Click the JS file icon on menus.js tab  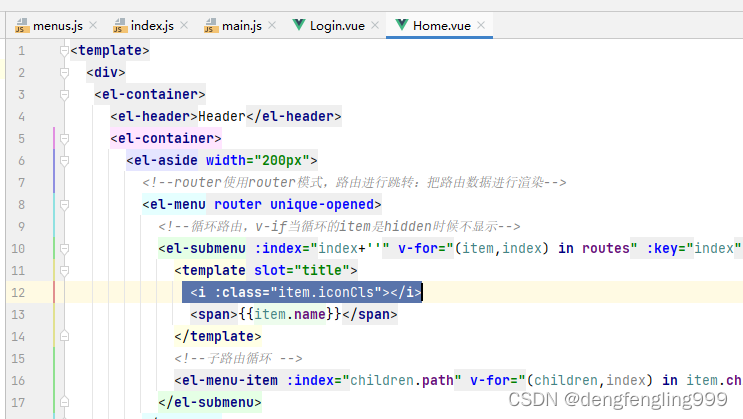tap(22, 26)
